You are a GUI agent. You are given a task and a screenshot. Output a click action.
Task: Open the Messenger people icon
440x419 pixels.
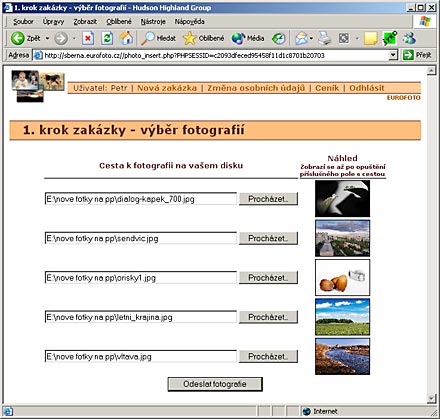pos(409,38)
